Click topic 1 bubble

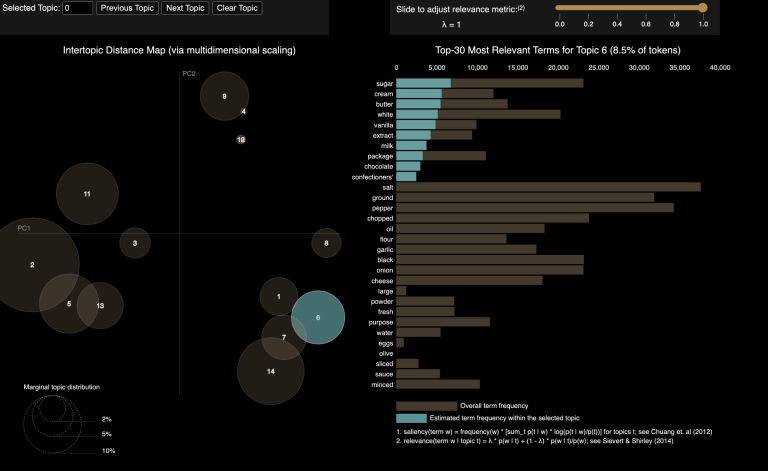point(278,297)
